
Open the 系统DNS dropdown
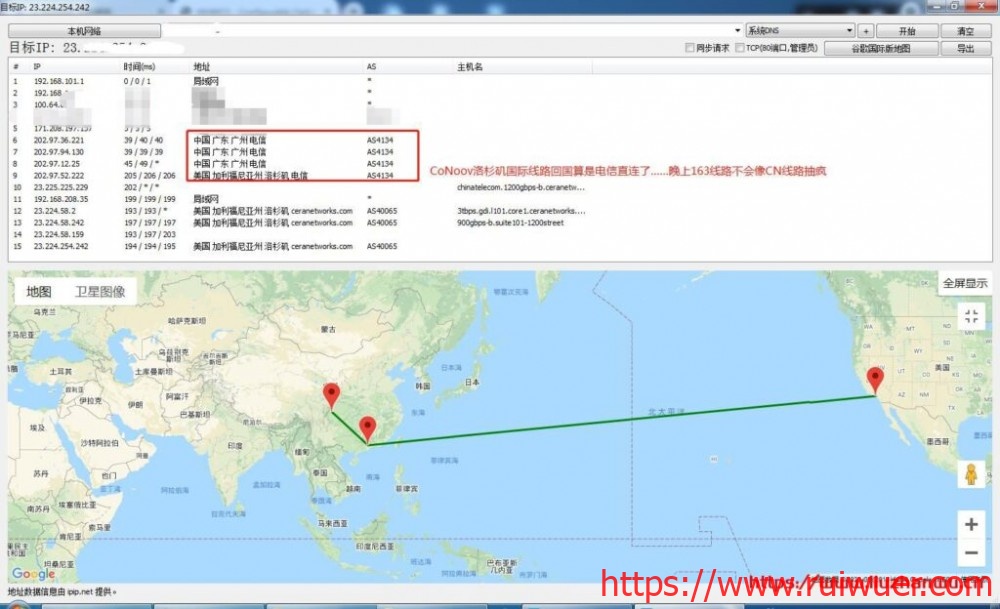click(800, 31)
